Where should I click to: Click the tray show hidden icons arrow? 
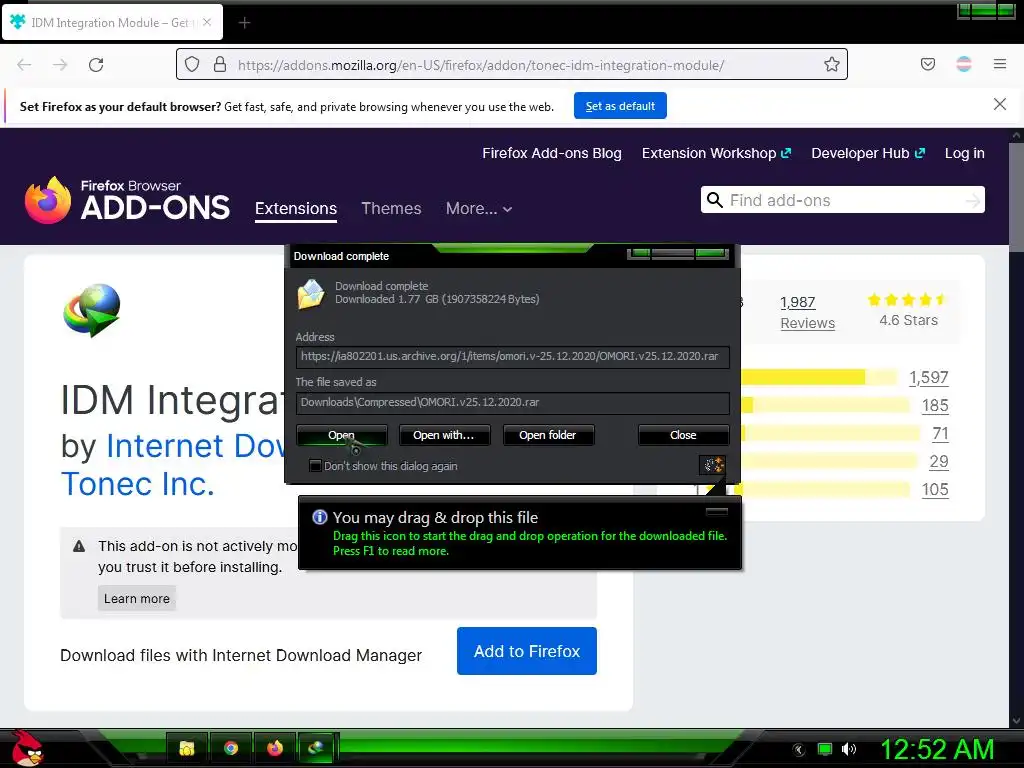pos(799,749)
